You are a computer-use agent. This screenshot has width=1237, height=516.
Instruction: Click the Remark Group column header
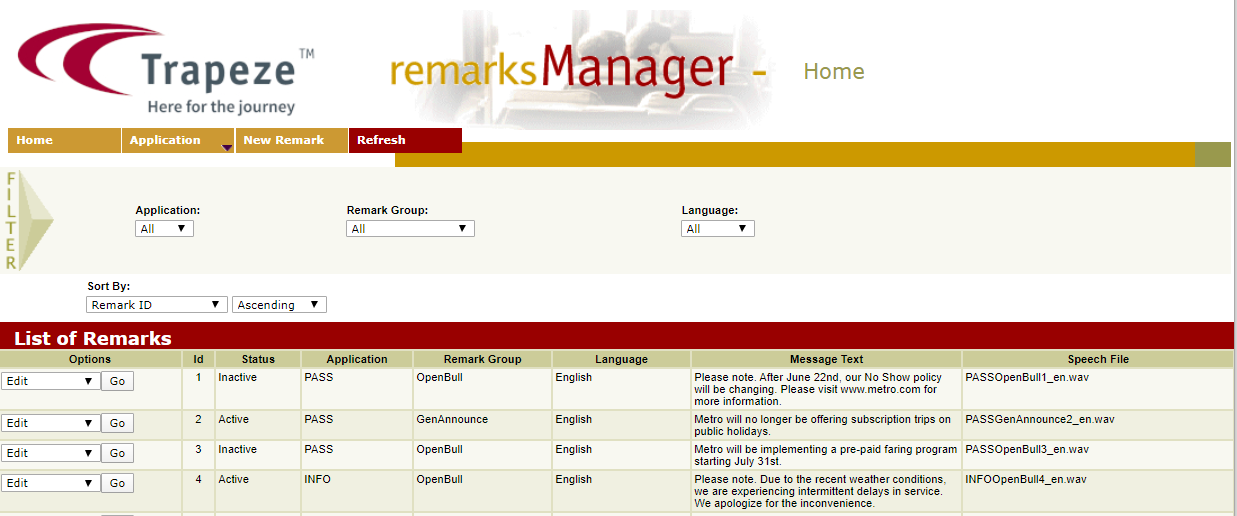[x=483, y=359]
